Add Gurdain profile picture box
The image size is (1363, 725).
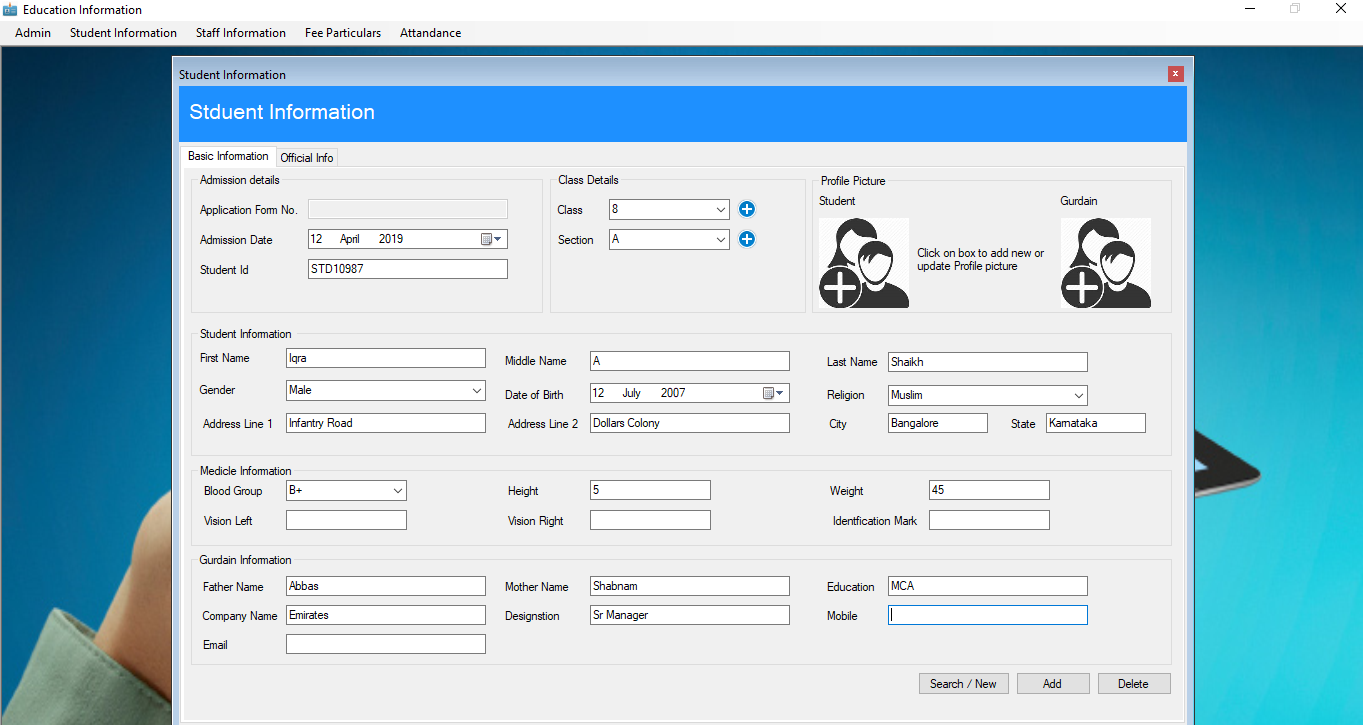(1106, 263)
